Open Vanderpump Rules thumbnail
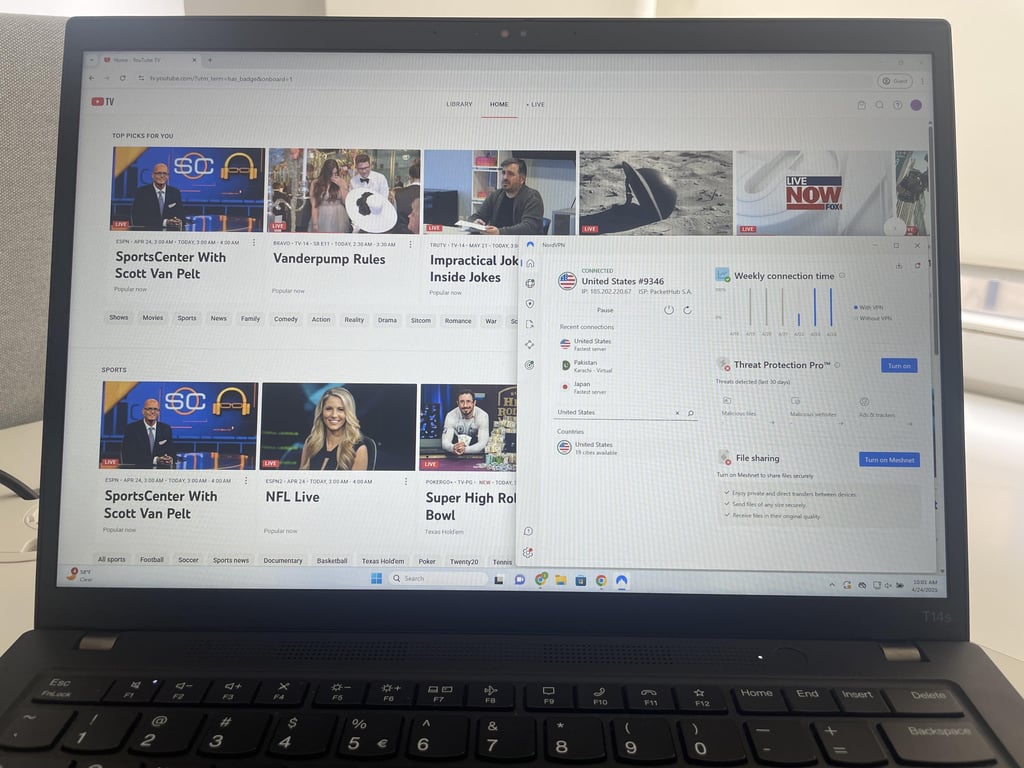1024x768 pixels. coord(344,190)
